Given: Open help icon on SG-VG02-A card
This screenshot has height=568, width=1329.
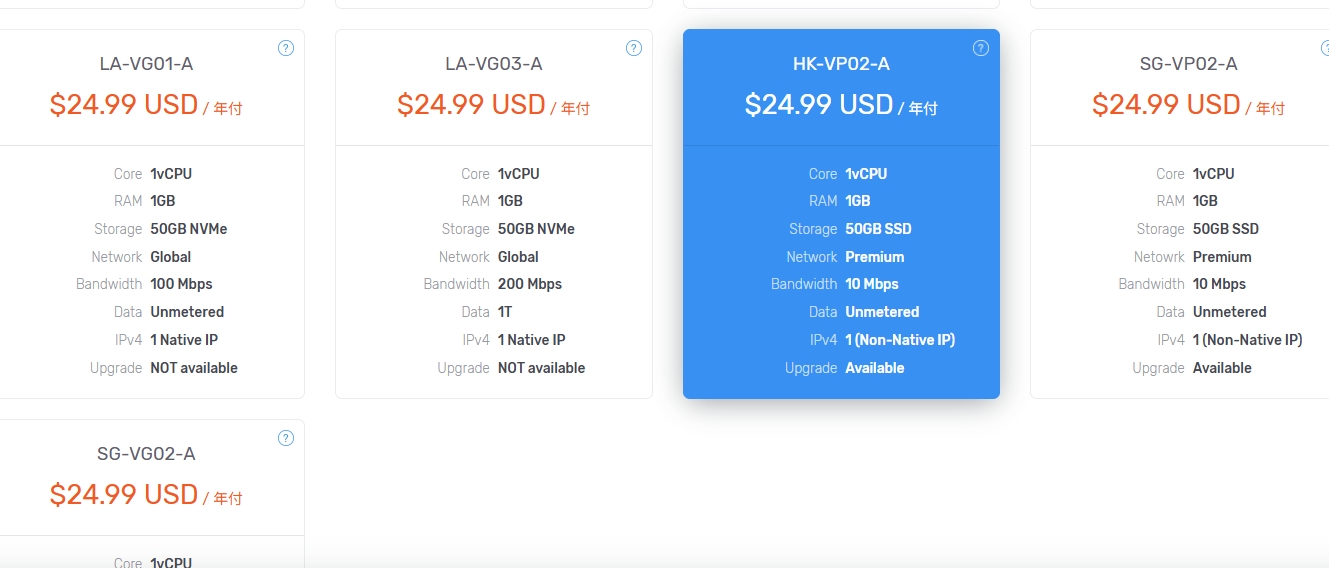Looking at the screenshot, I should click(286, 438).
